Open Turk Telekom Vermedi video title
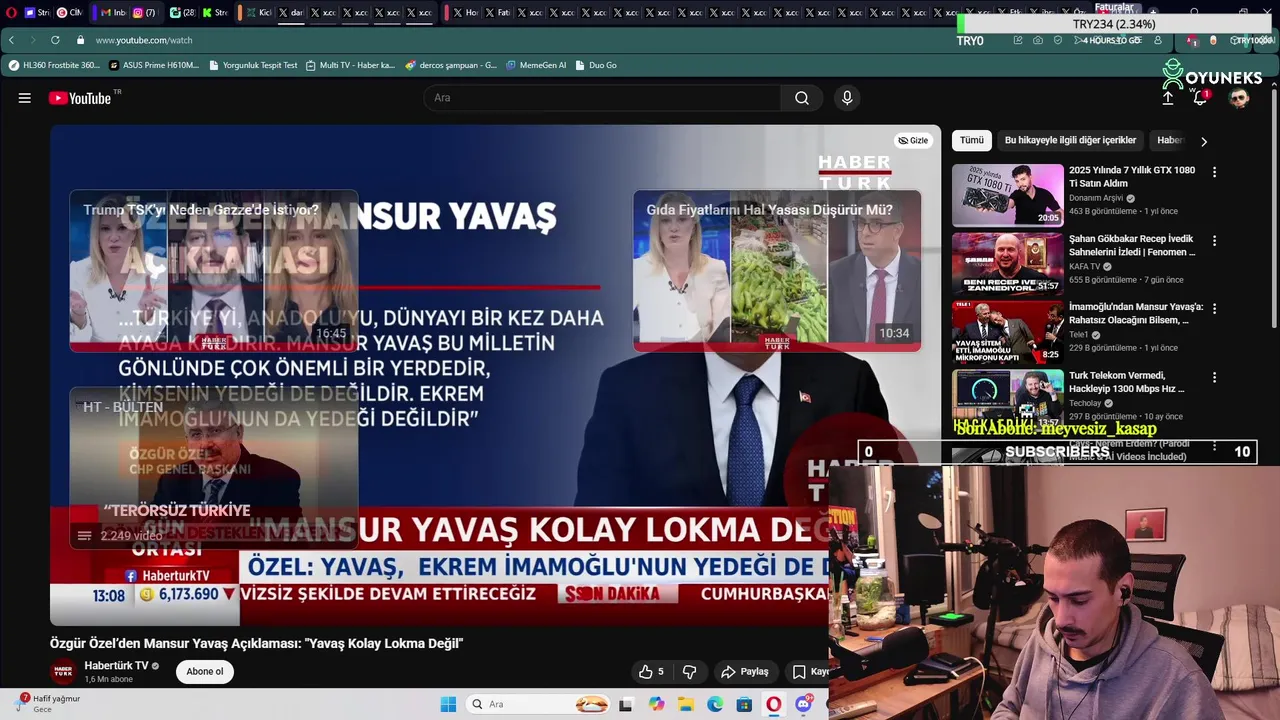Viewport: 1280px width, 720px height. pos(1128,382)
